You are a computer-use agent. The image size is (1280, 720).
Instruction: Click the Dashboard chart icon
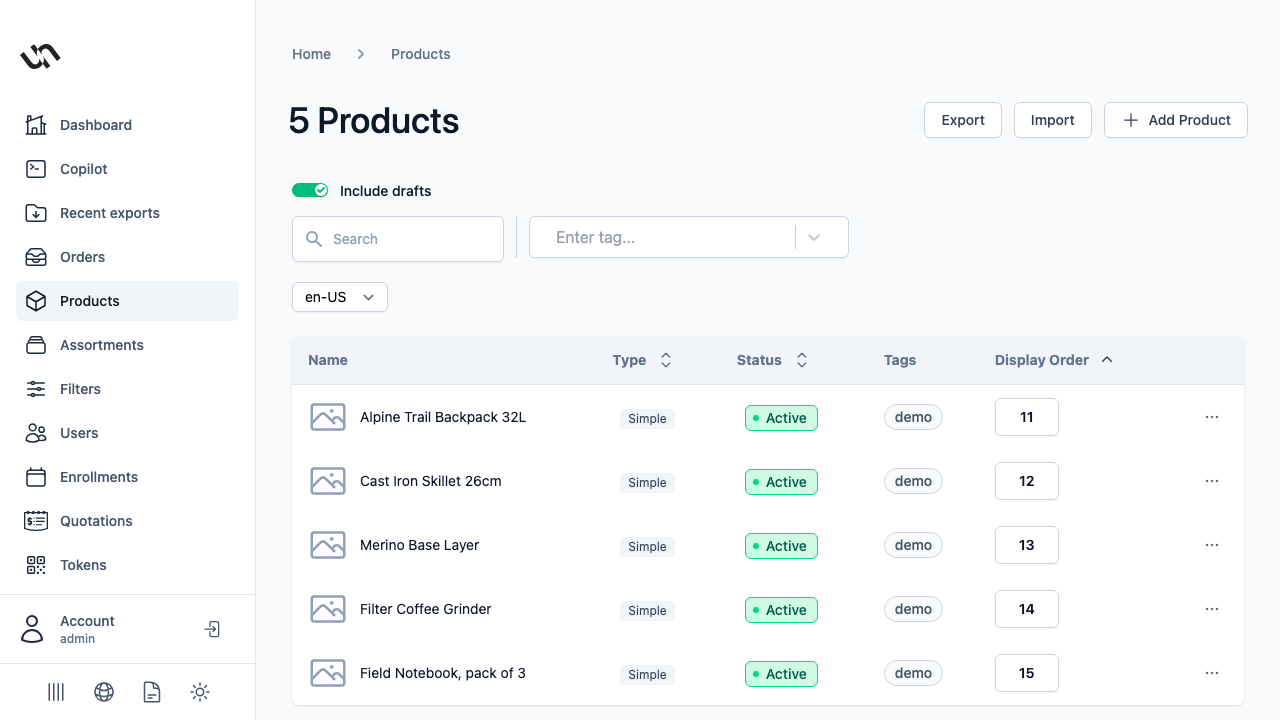click(x=36, y=125)
